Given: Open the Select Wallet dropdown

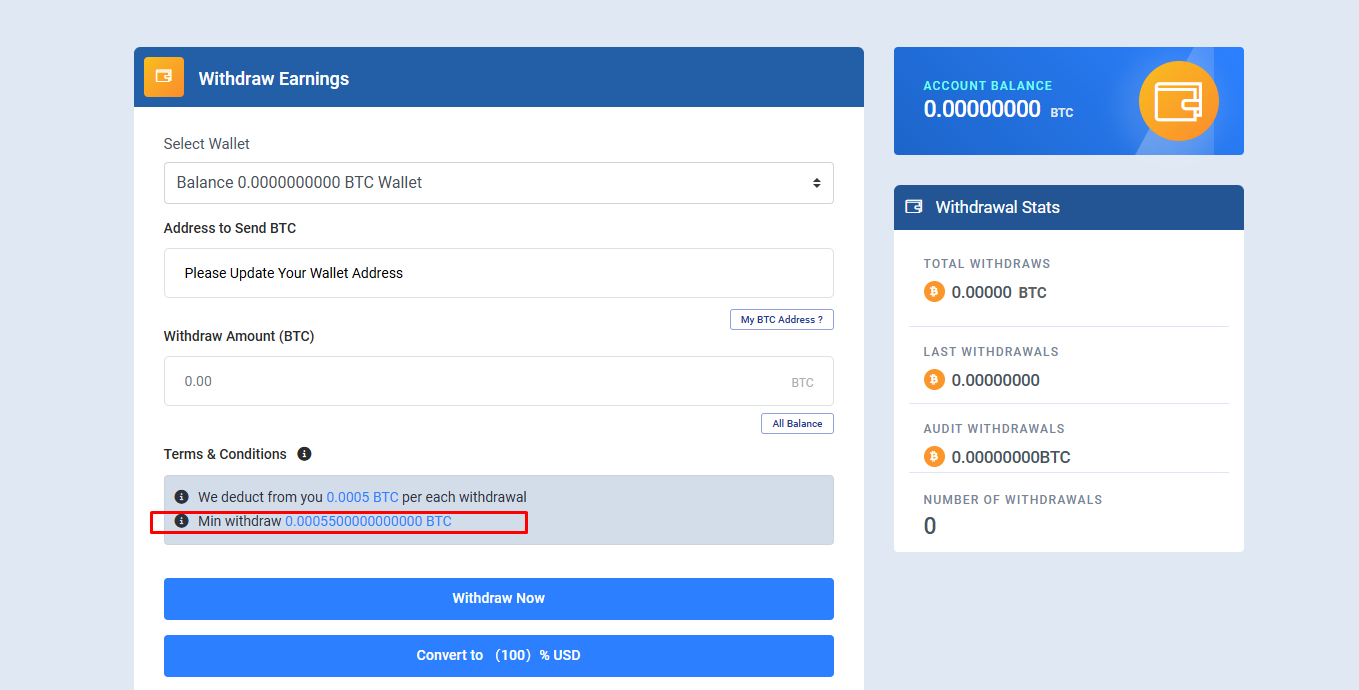Looking at the screenshot, I should pyautogui.click(x=498, y=183).
